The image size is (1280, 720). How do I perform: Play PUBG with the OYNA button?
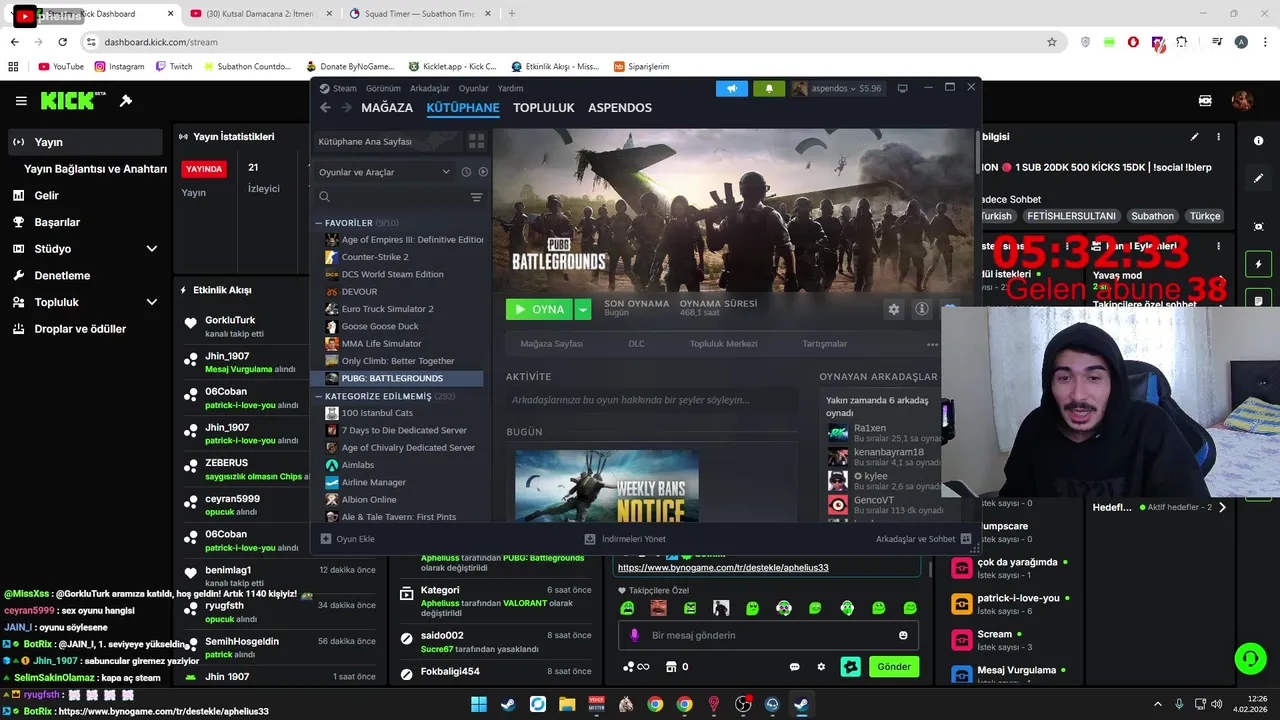pos(539,309)
